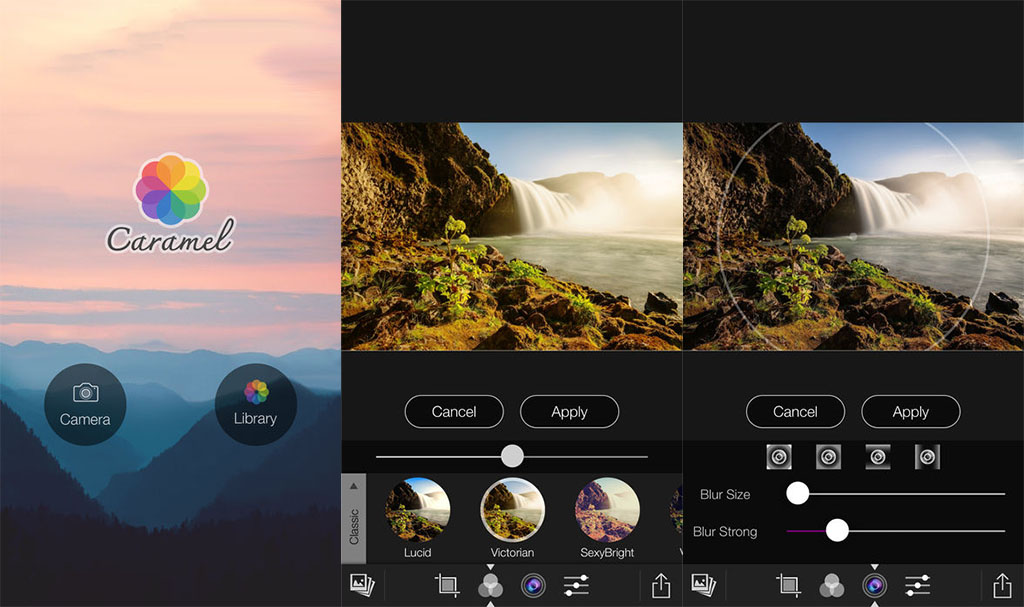The image size is (1024, 607).
Task: Cancel the blur effect edit
Action: (795, 412)
